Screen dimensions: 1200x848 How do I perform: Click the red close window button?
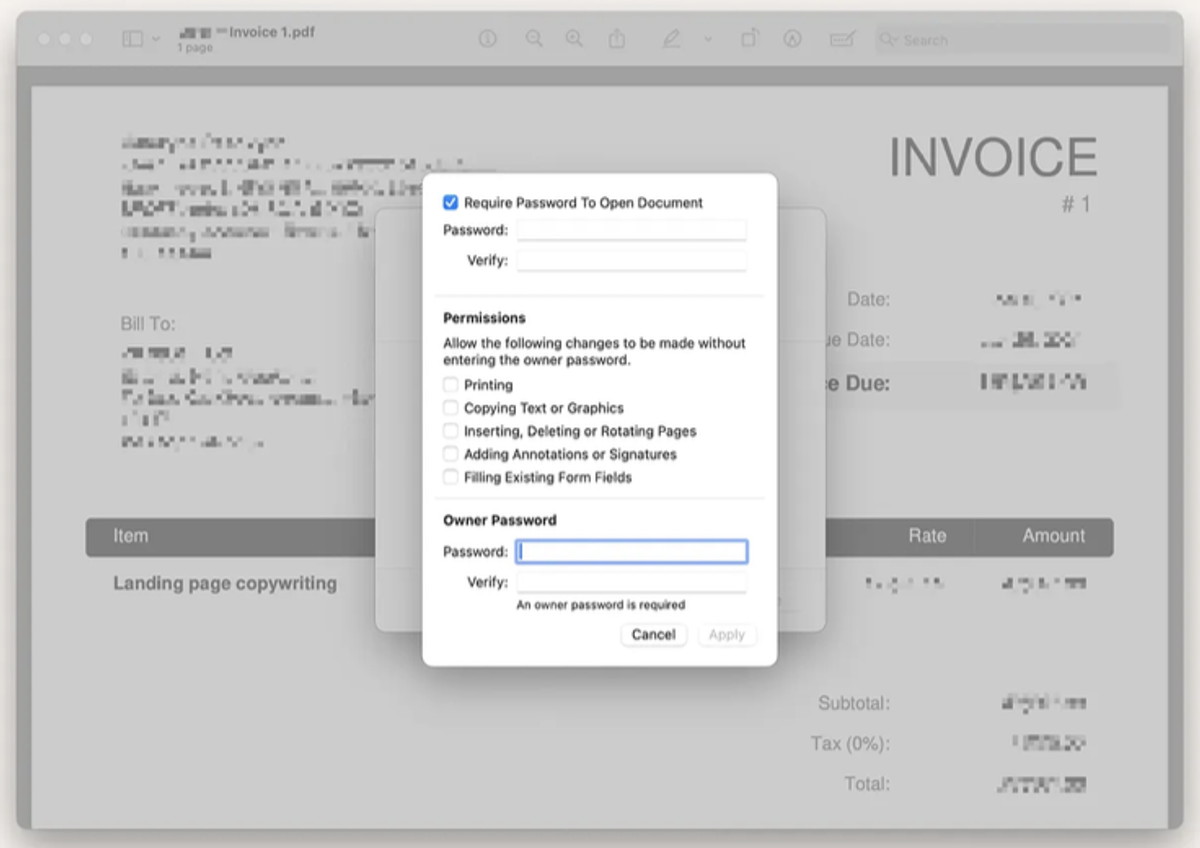pos(45,39)
